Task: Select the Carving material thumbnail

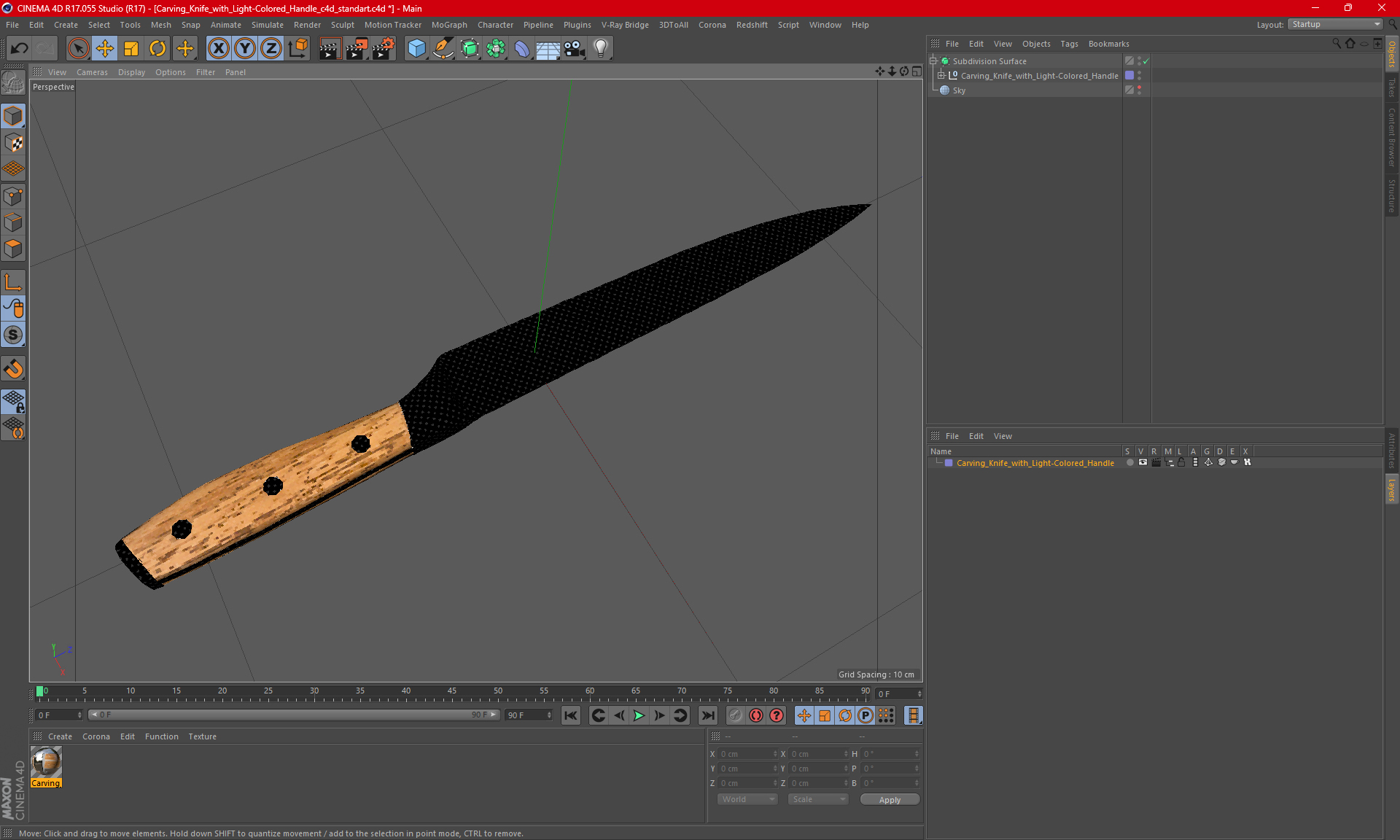Action: pyautogui.click(x=46, y=762)
